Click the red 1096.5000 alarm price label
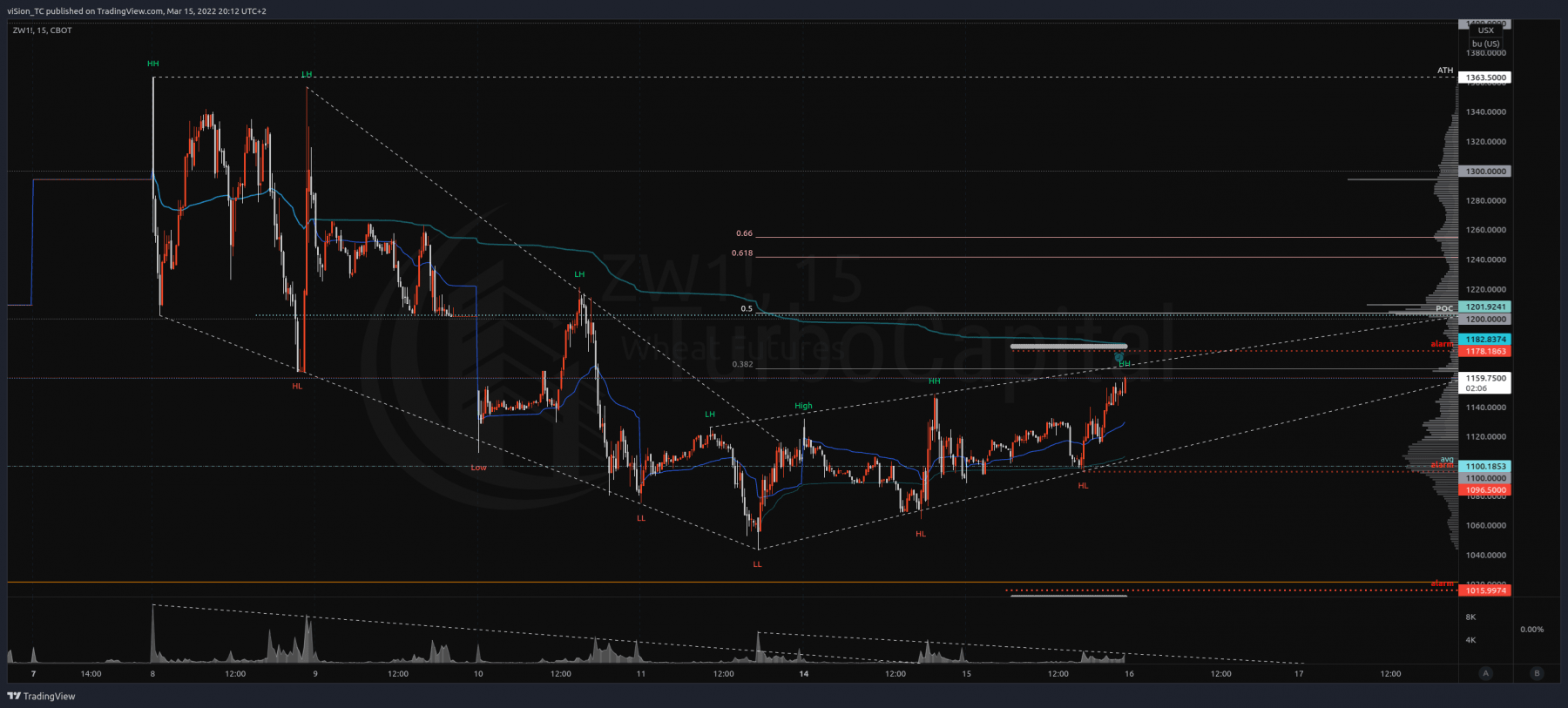 pos(1485,490)
